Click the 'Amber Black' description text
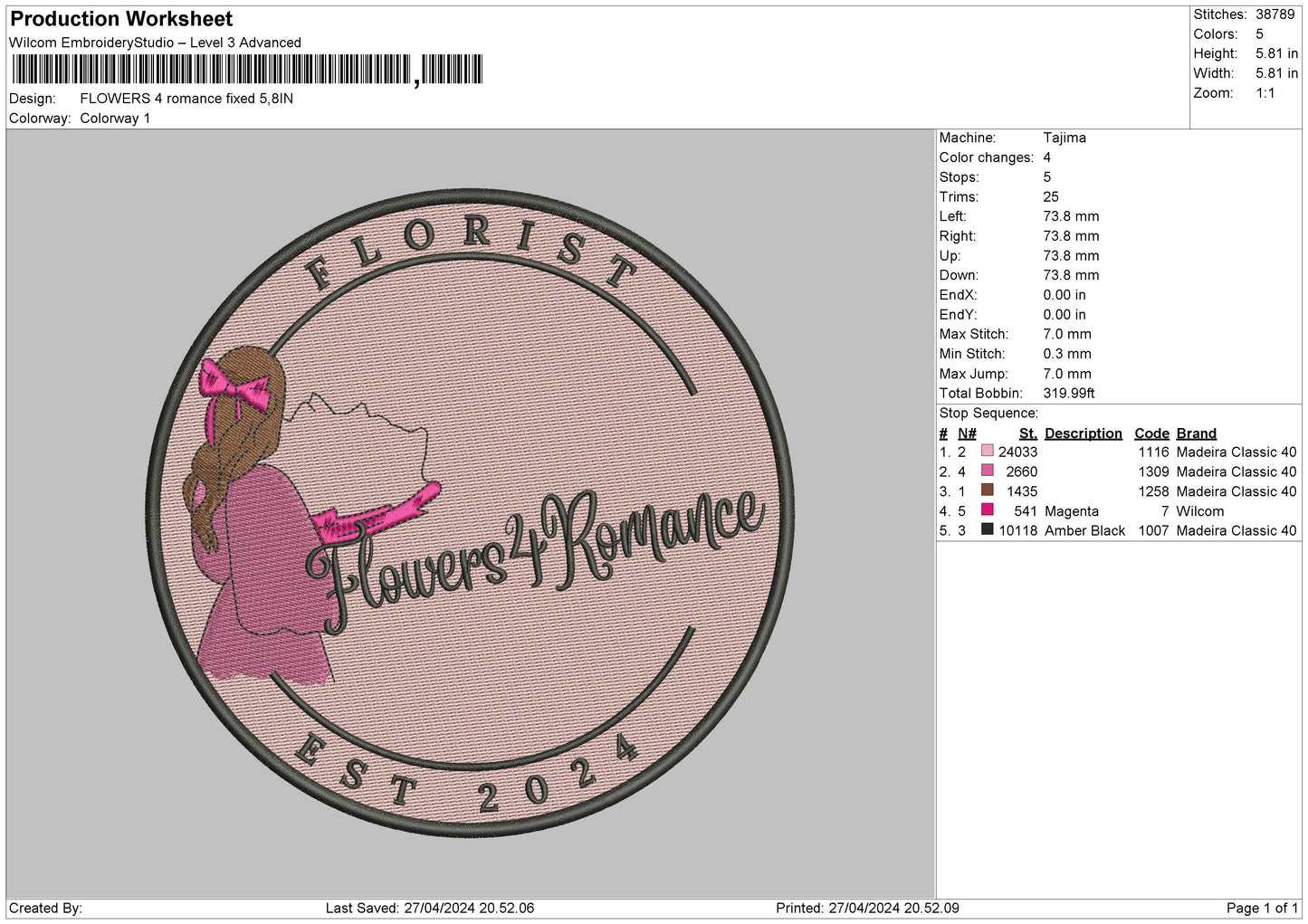 1084,530
